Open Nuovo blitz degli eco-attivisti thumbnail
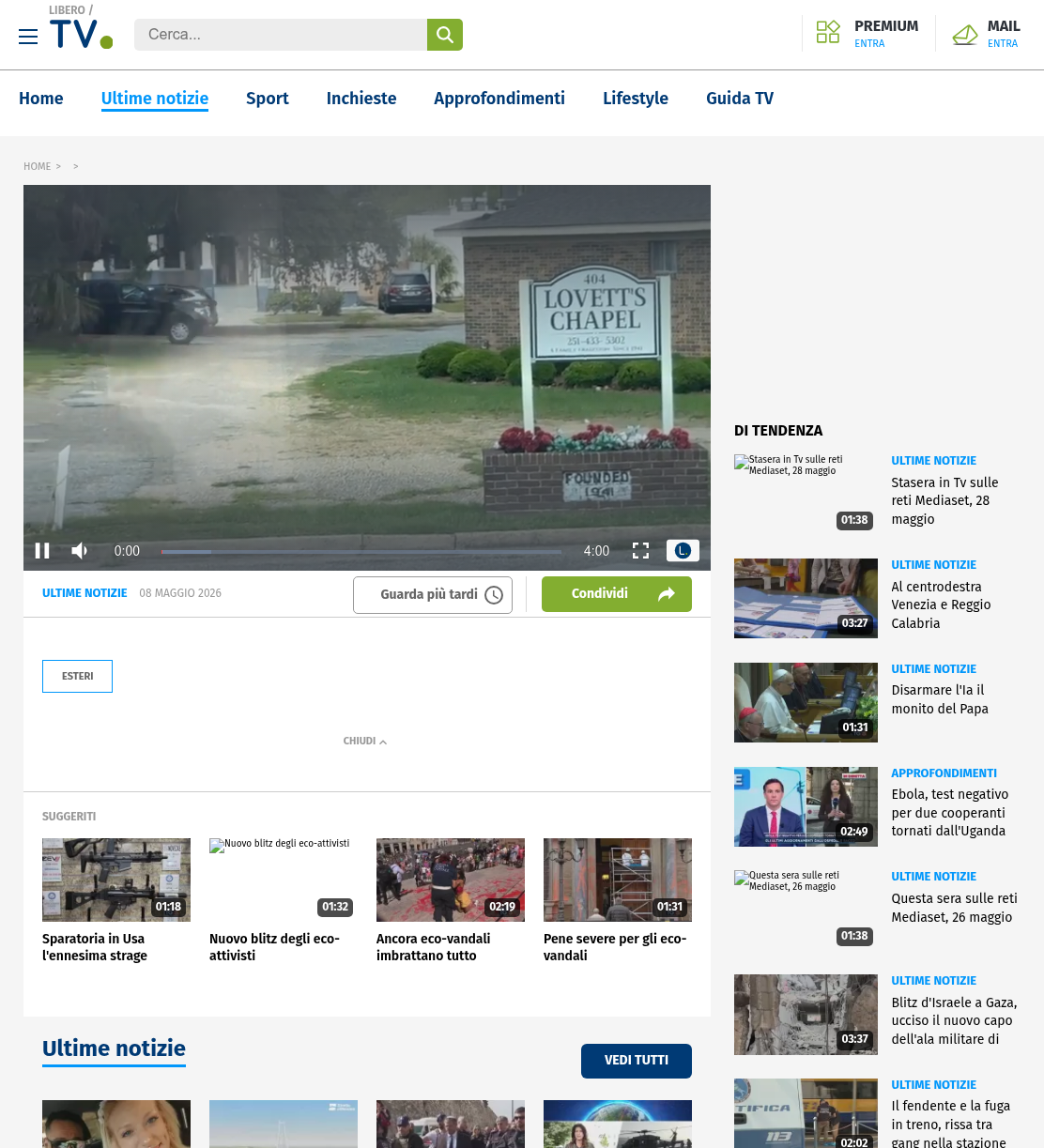 click(283, 880)
